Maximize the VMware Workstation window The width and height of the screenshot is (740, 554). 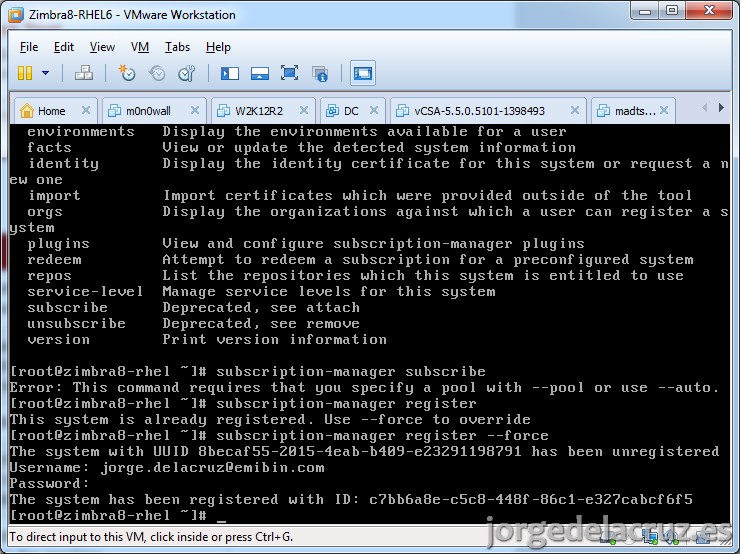[x=672, y=10]
